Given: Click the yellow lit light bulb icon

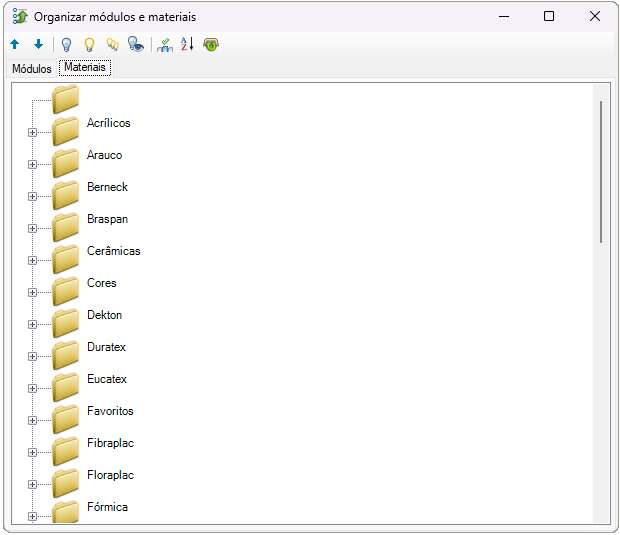Looking at the screenshot, I should pyautogui.click(x=90, y=44).
